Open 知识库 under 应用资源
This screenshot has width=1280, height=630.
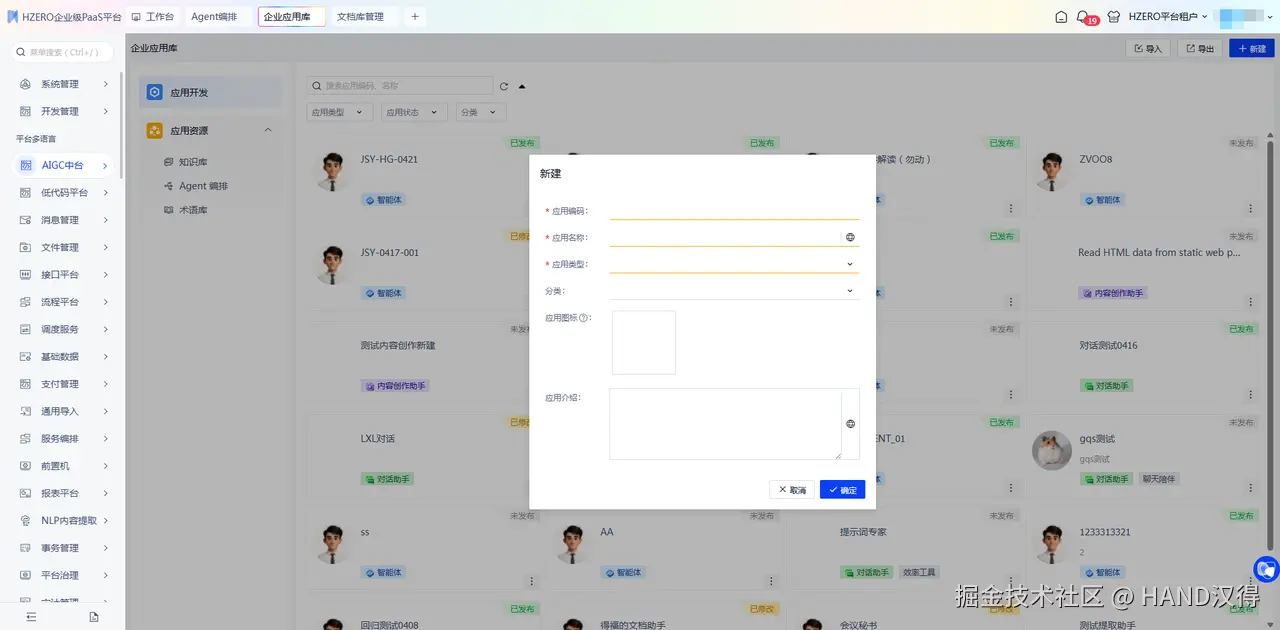193,162
